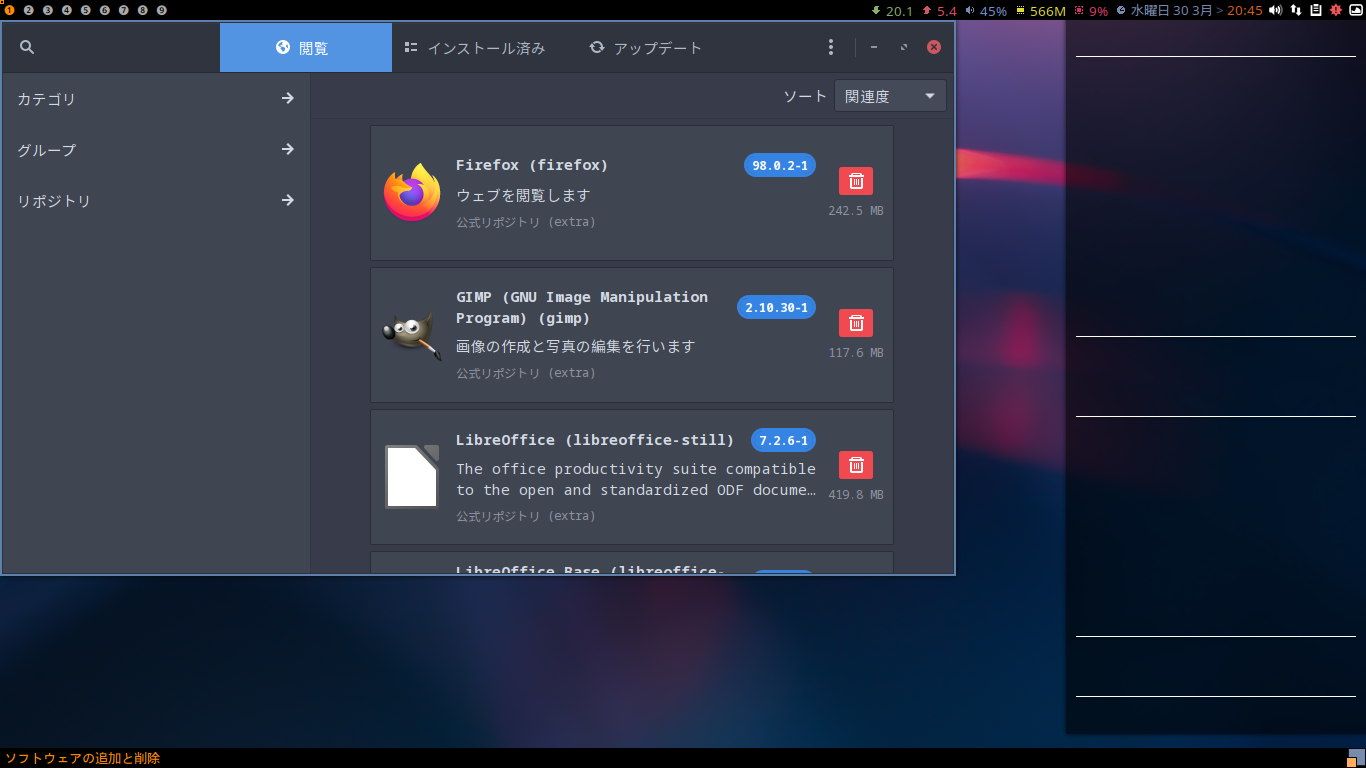The image size is (1366, 768).
Task: Click the network arrows tray icon
Action: 1296,10
